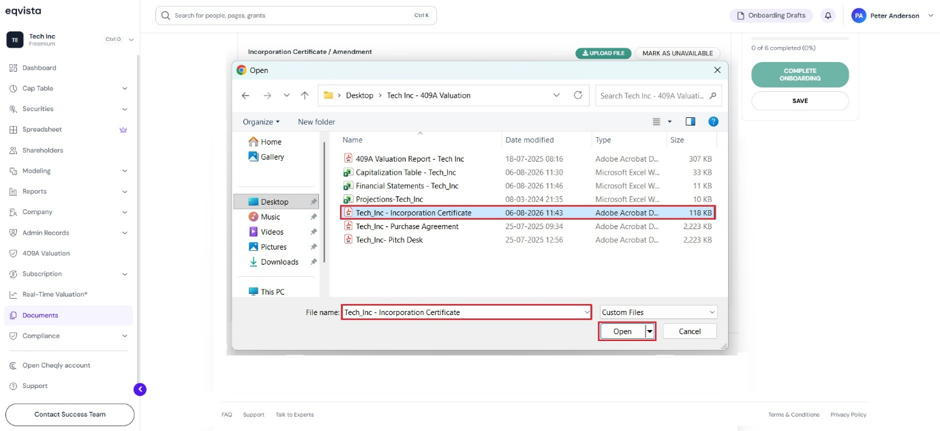Open 409A Valuation in the sidebar
940x431 pixels.
point(46,254)
